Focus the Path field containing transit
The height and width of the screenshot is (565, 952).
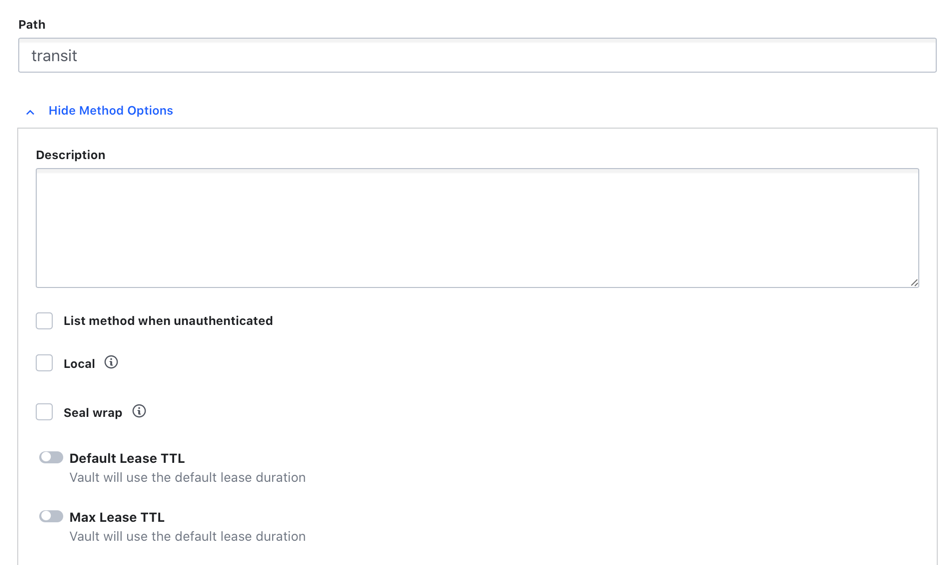(477, 56)
